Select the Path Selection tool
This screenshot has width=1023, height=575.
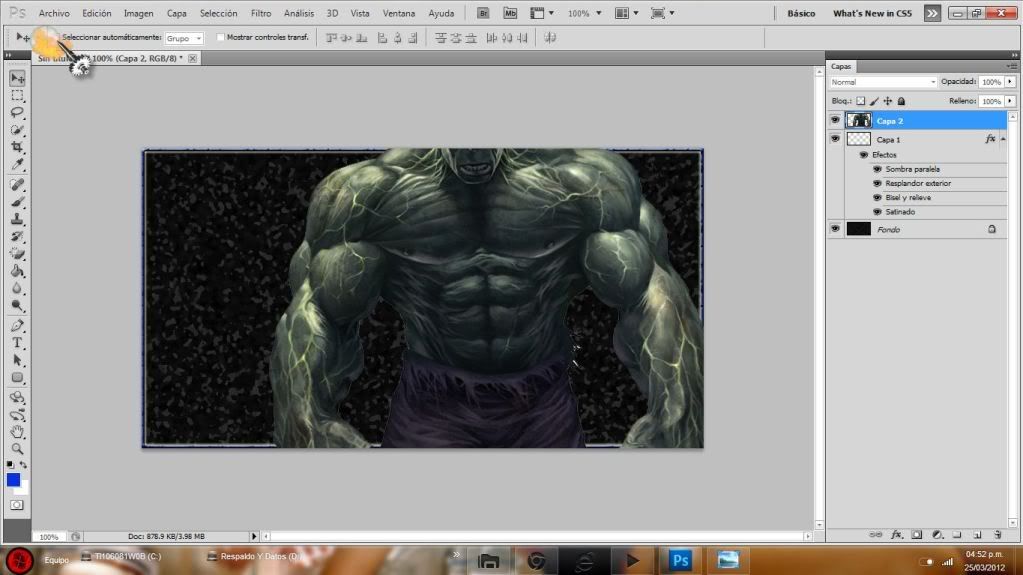(18, 360)
